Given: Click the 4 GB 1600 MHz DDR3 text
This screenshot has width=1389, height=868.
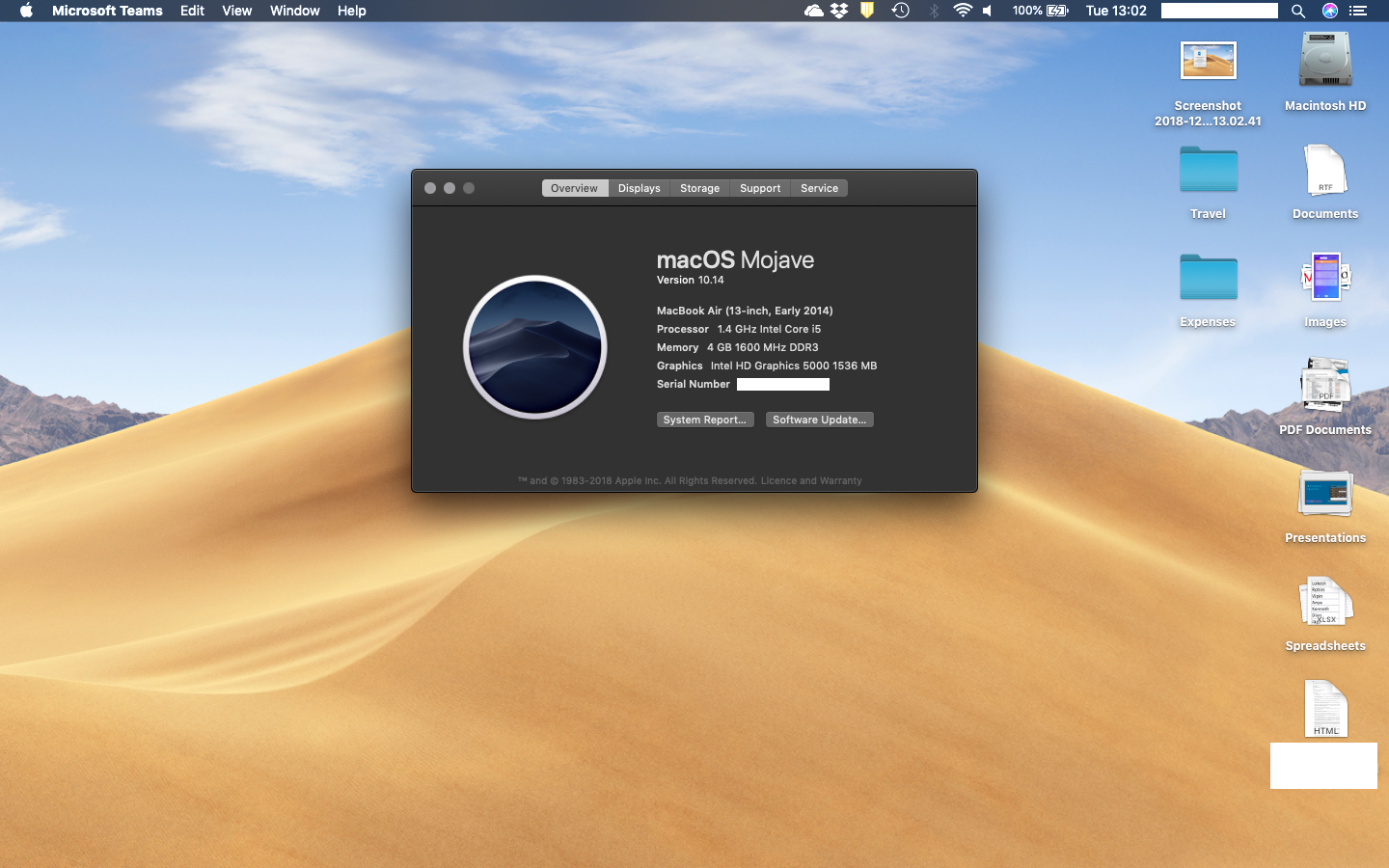Looking at the screenshot, I should pyautogui.click(x=762, y=347).
